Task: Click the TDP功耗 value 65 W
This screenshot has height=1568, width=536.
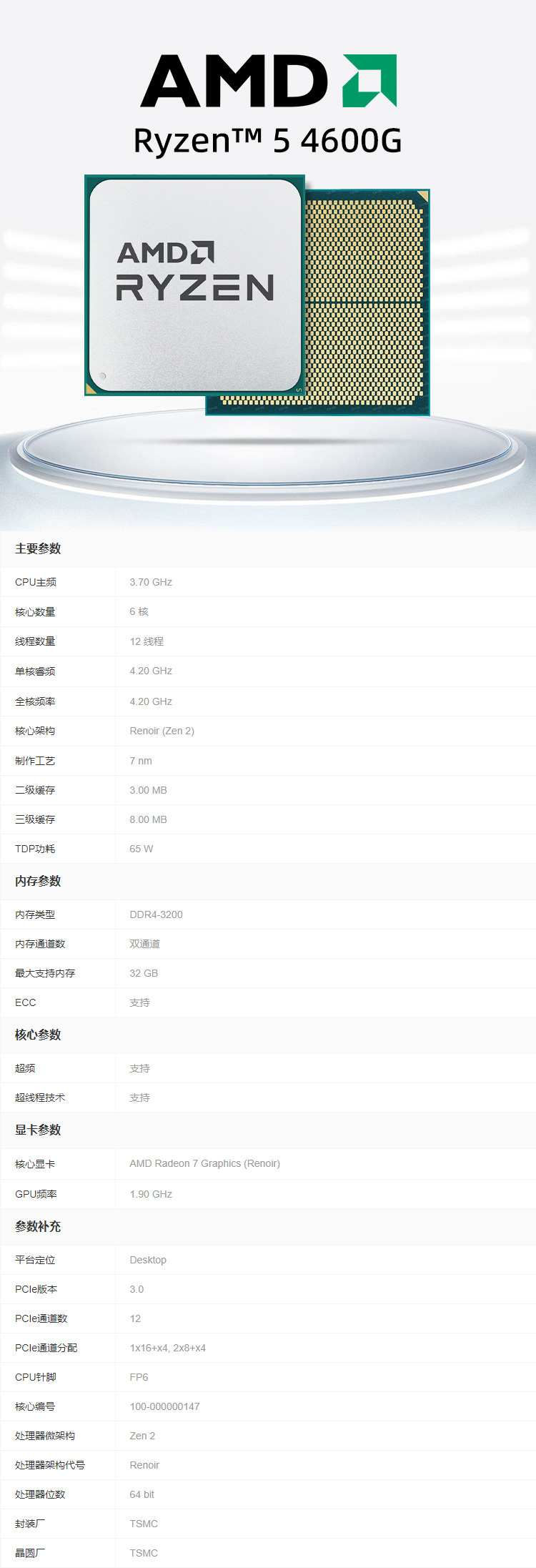Action: click(x=142, y=849)
